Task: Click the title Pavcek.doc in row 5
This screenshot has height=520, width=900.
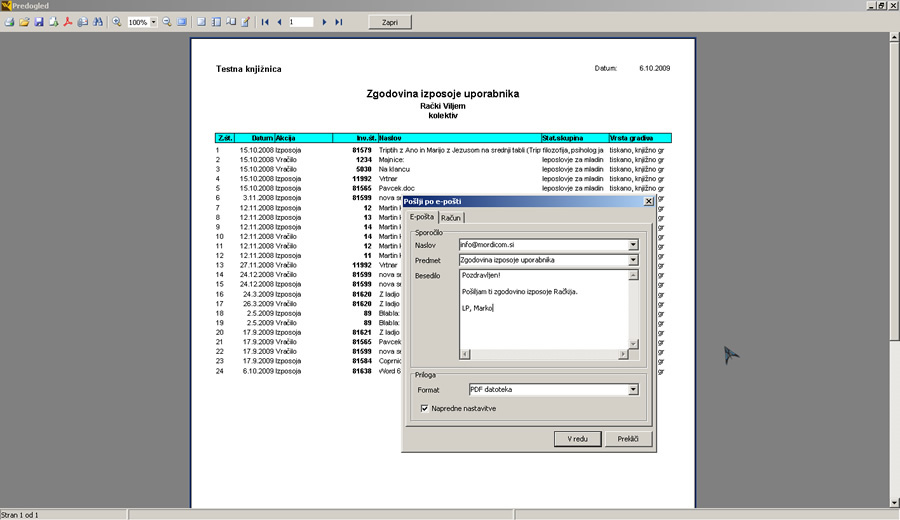Action: pos(397,188)
